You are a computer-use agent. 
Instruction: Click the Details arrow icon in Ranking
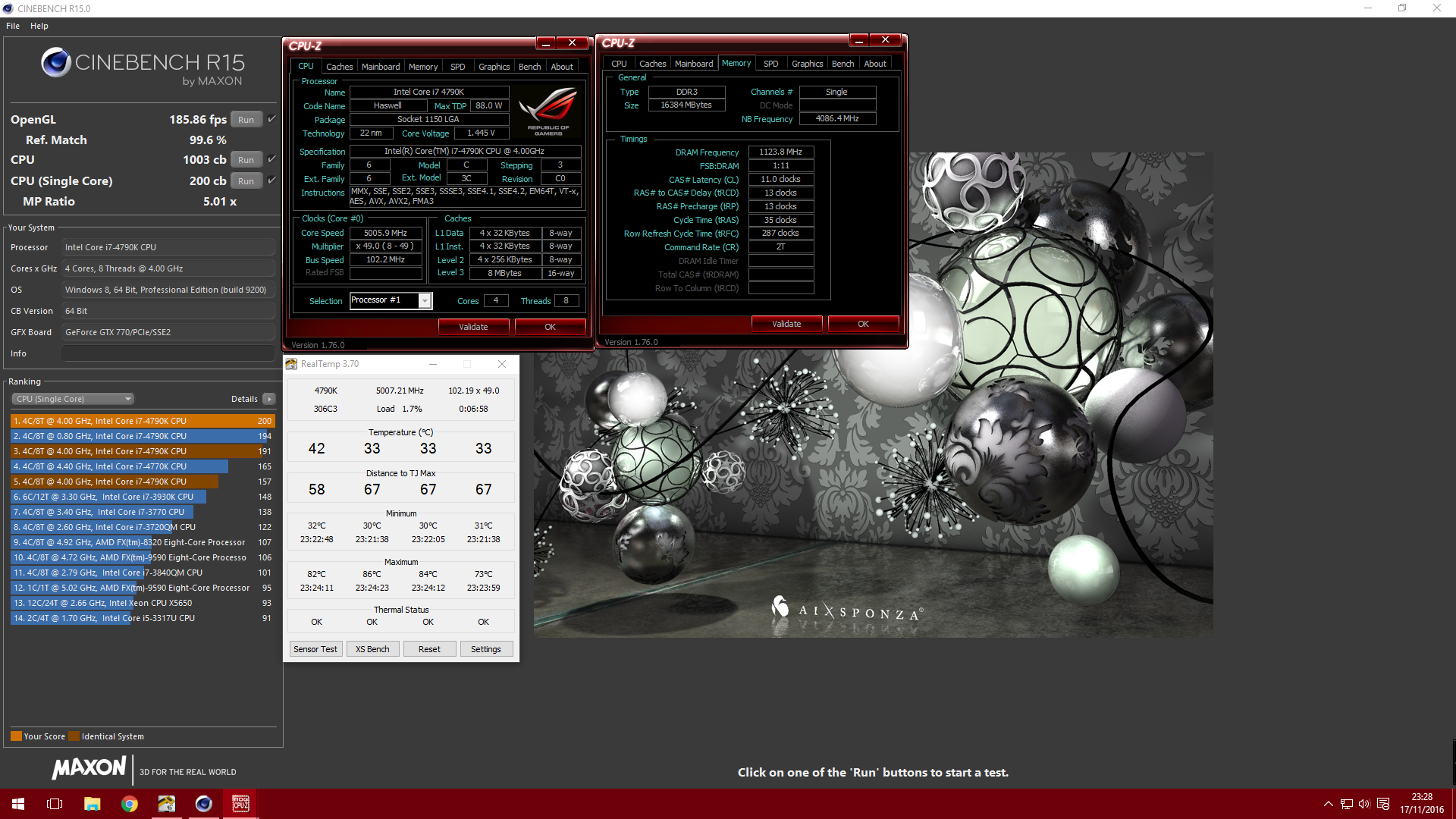pos(269,399)
